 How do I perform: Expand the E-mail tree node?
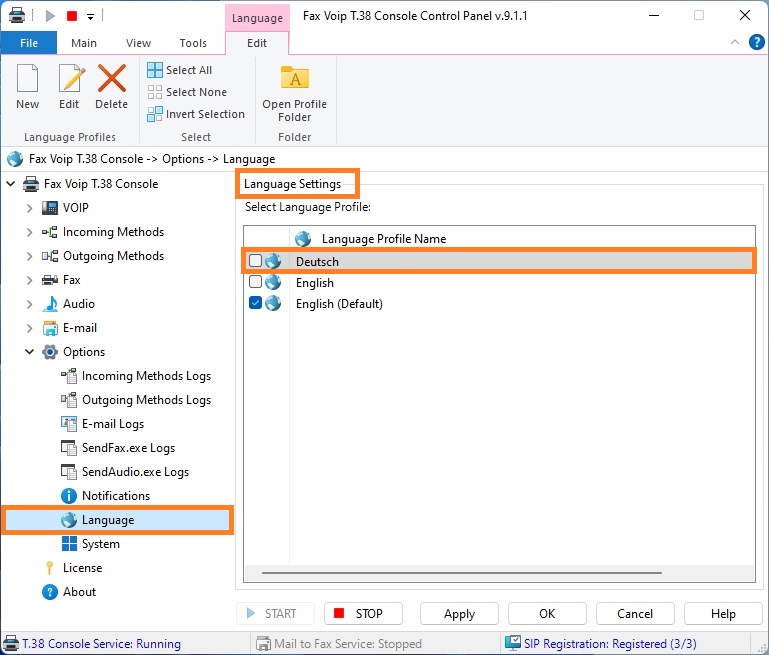[29, 328]
